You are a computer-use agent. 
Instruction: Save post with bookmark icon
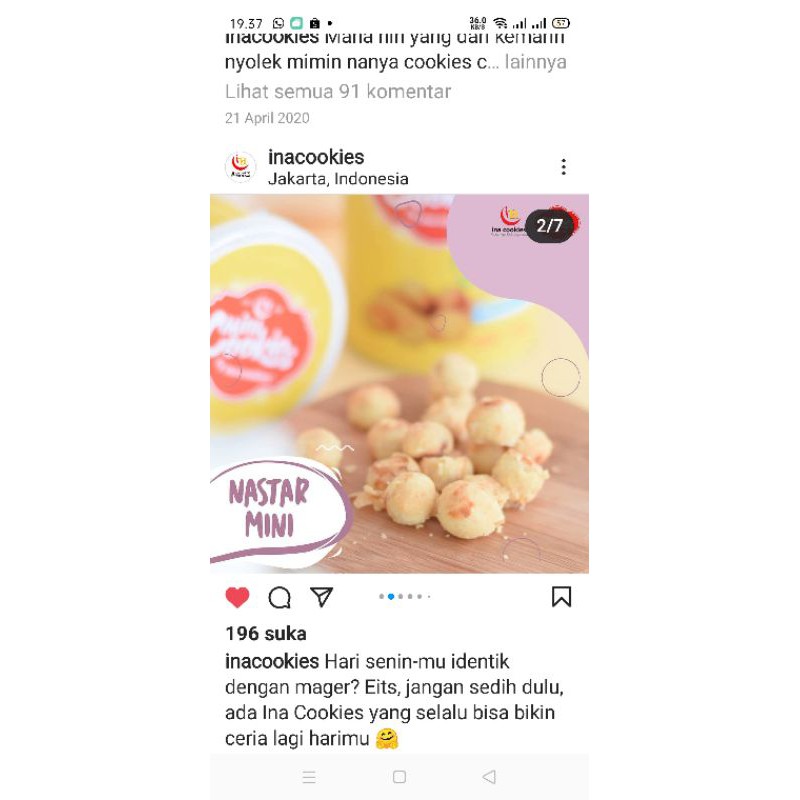(561, 596)
